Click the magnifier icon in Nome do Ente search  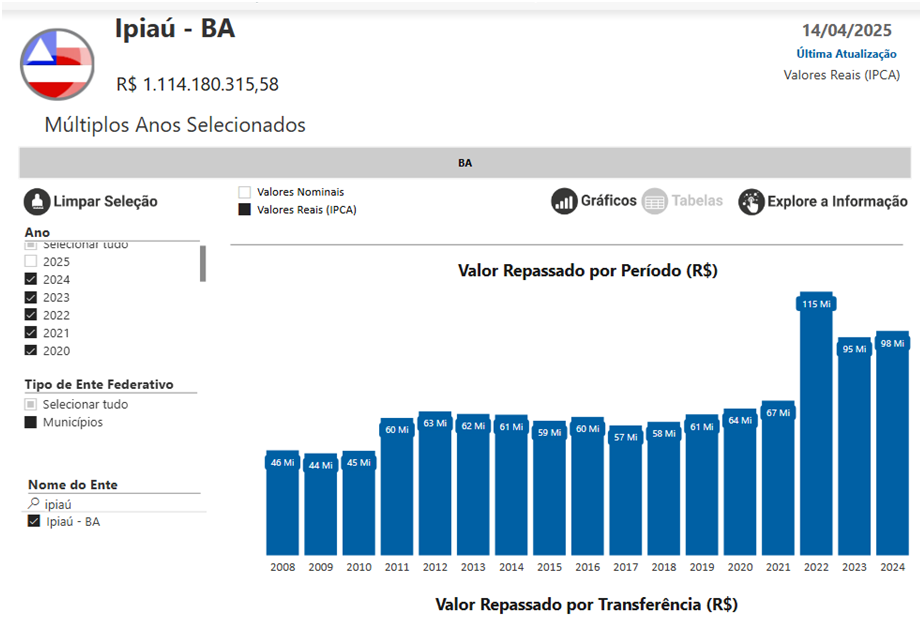tap(34, 504)
